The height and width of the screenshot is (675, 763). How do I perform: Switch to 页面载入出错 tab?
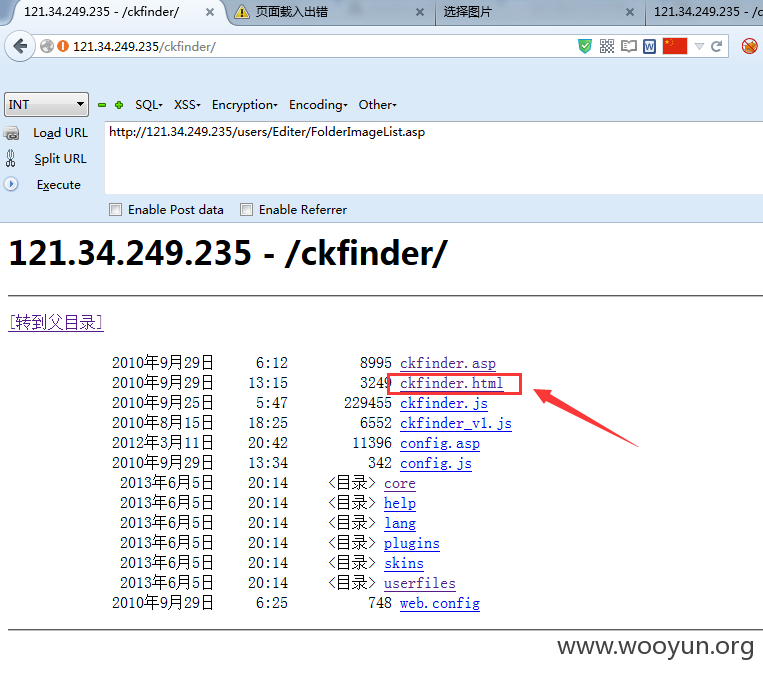pos(331,12)
